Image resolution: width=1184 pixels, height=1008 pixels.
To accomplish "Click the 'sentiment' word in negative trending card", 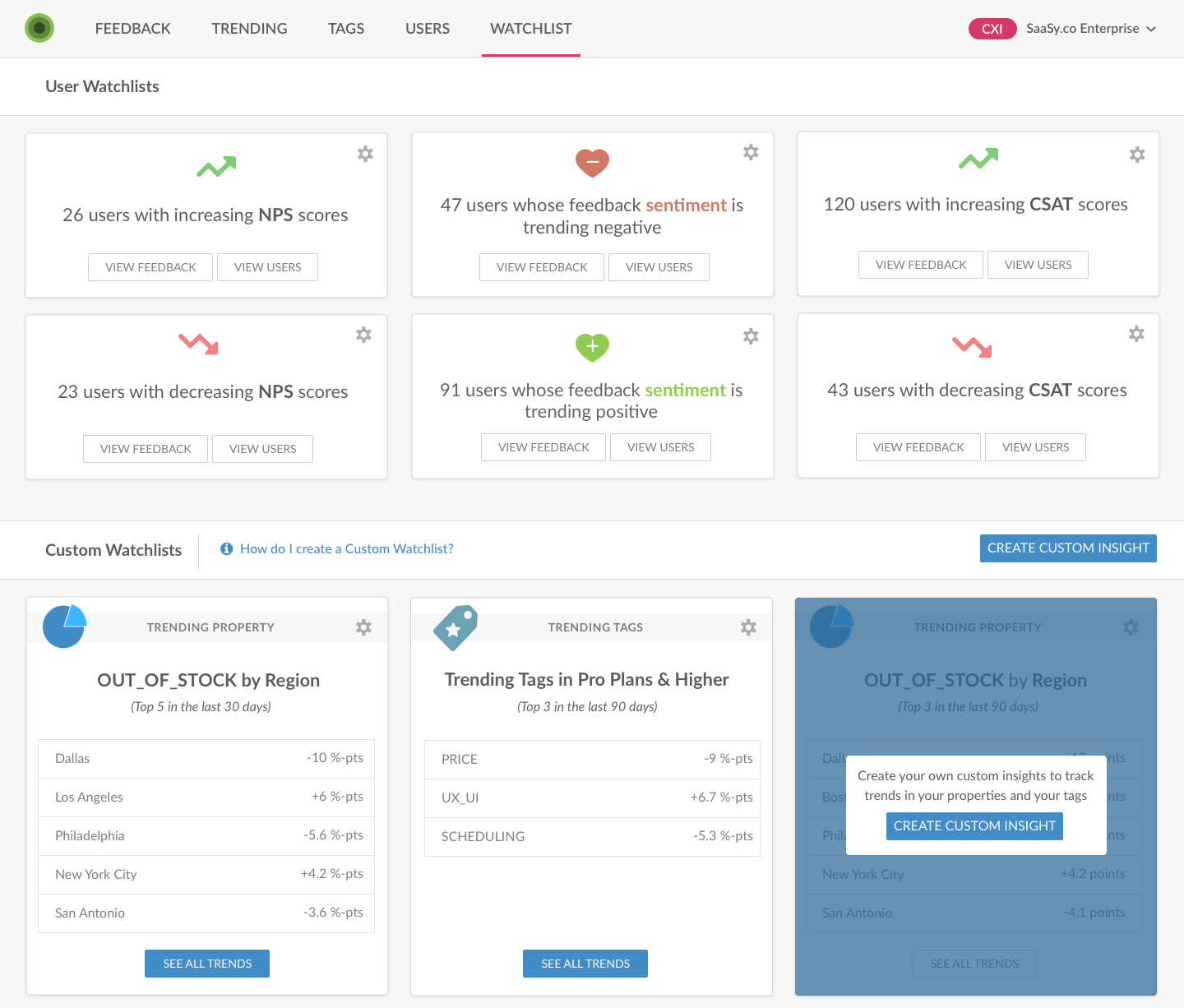I will 687,206.
